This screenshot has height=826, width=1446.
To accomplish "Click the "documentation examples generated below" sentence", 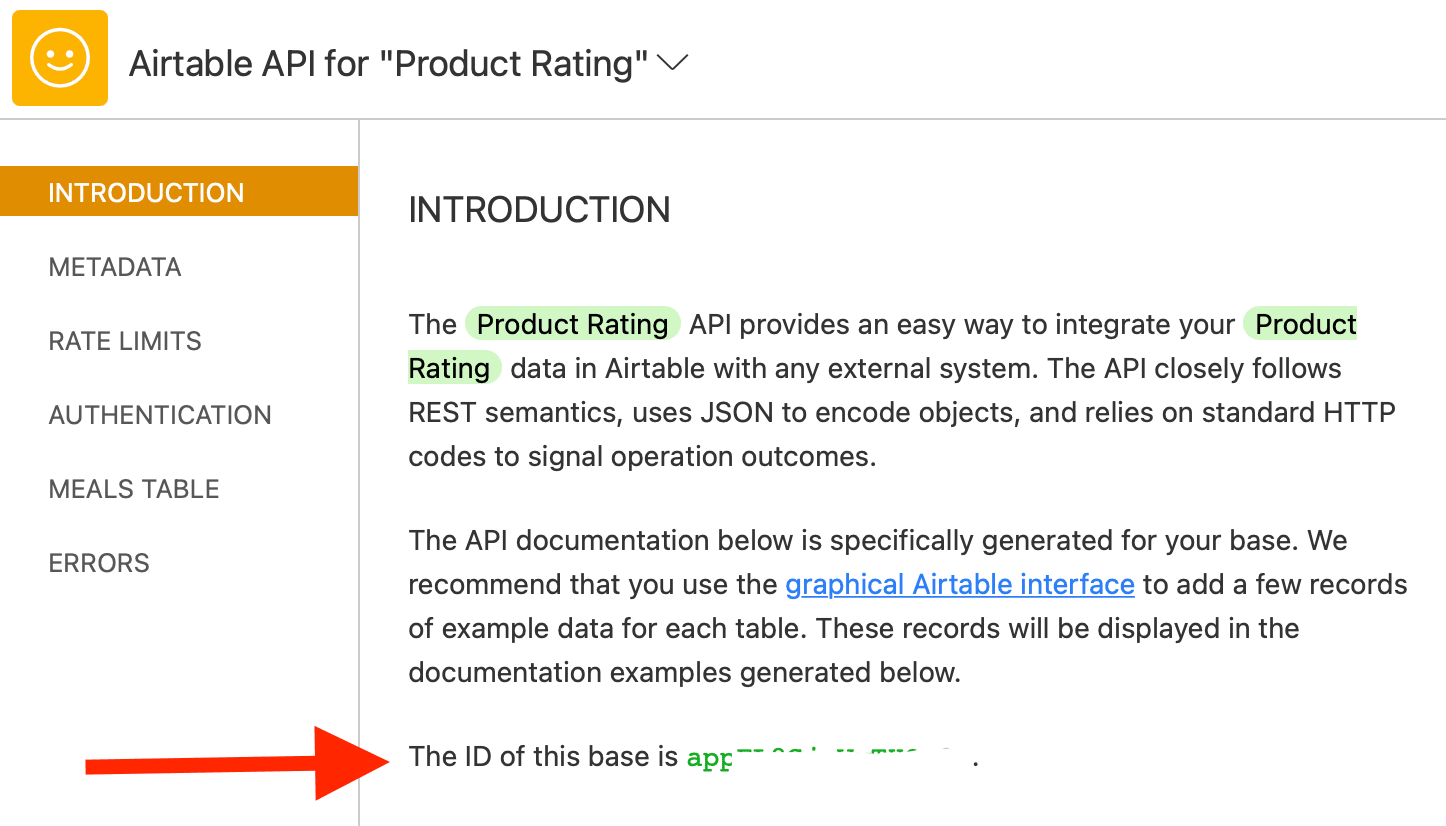I will pyautogui.click(x=684, y=672).
